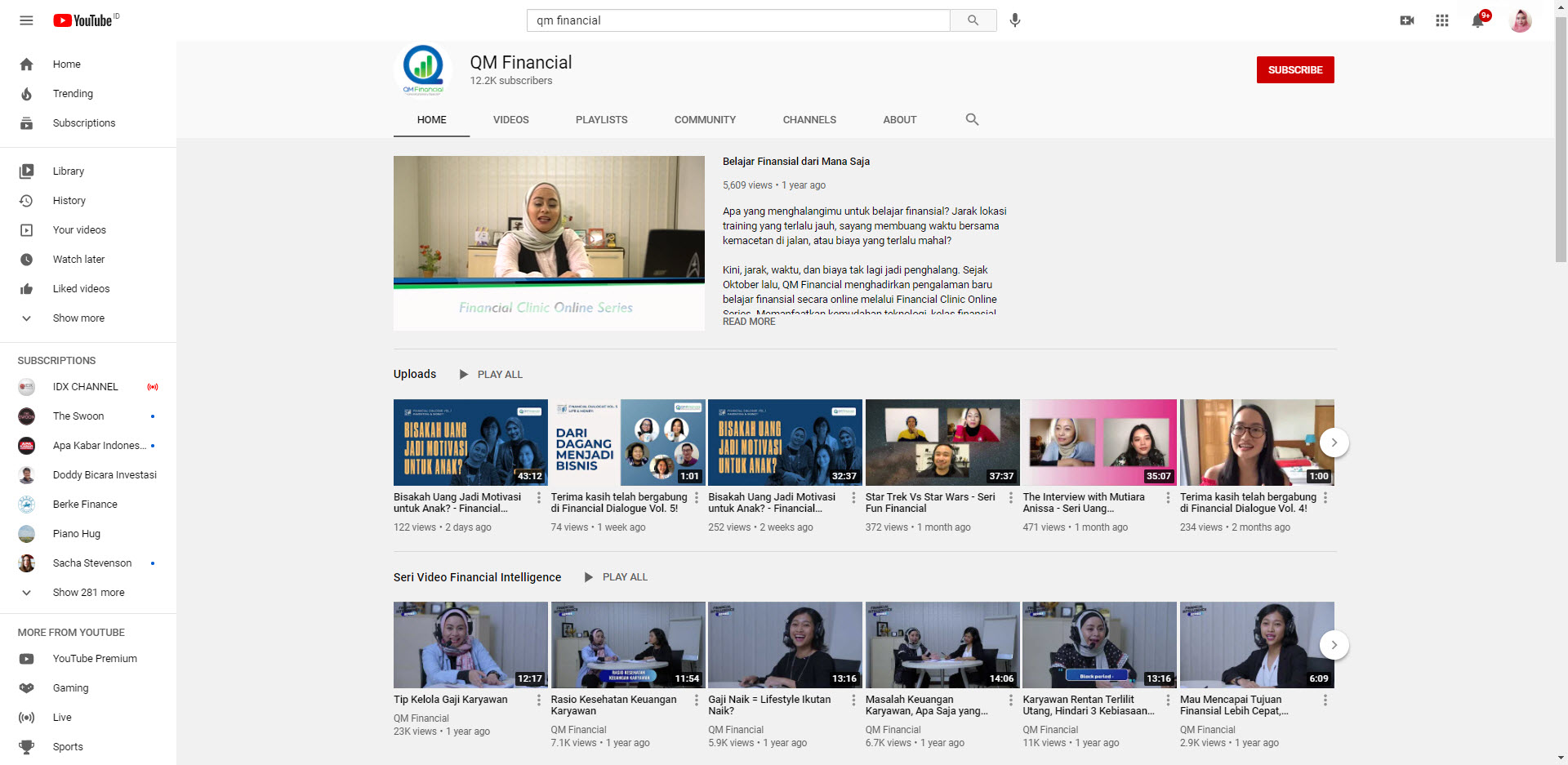
Task: Show next Financial Intelligence series videos
Action: [x=1334, y=645]
